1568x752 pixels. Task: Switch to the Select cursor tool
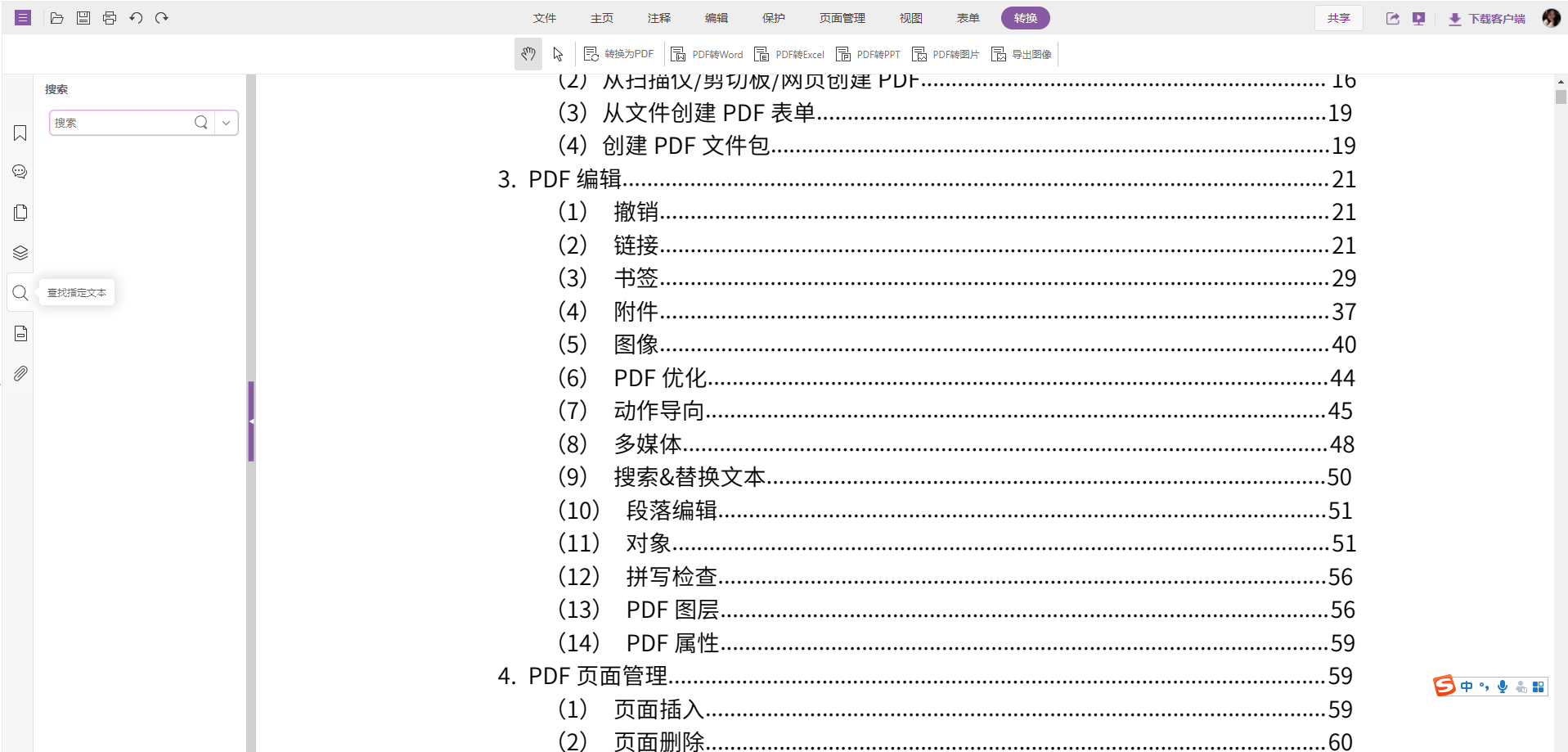[x=558, y=54]
